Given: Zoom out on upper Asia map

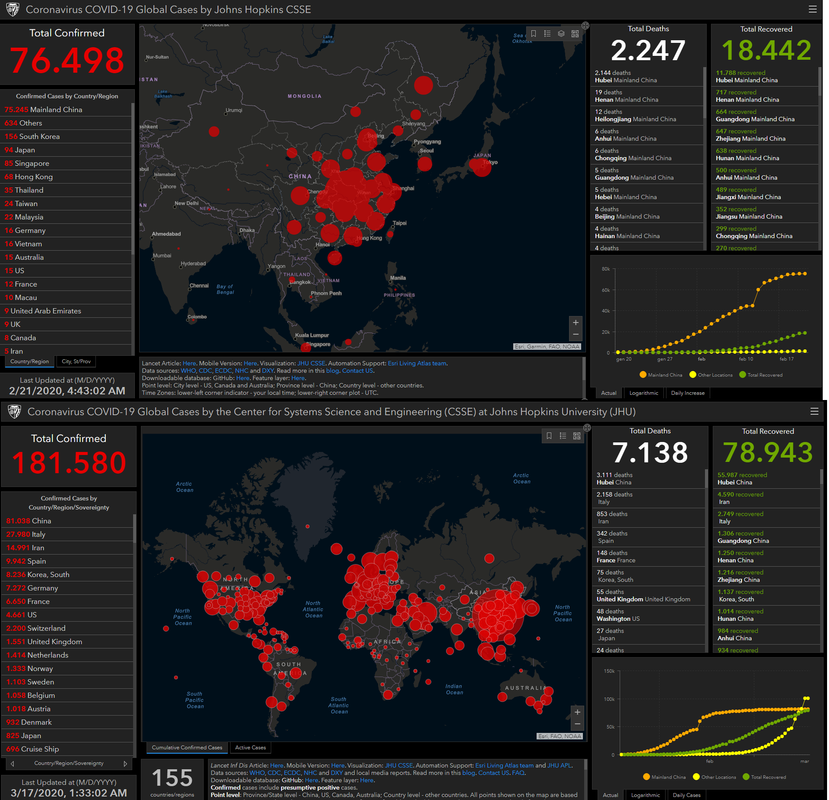Looking at the screenshot, I should point(576,334).
